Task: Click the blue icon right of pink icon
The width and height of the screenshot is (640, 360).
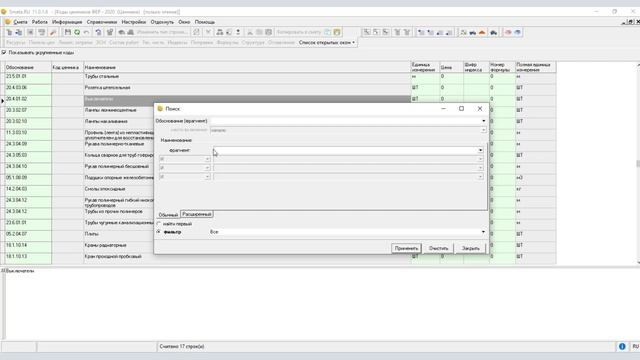Action: click(x=518, y=32)
